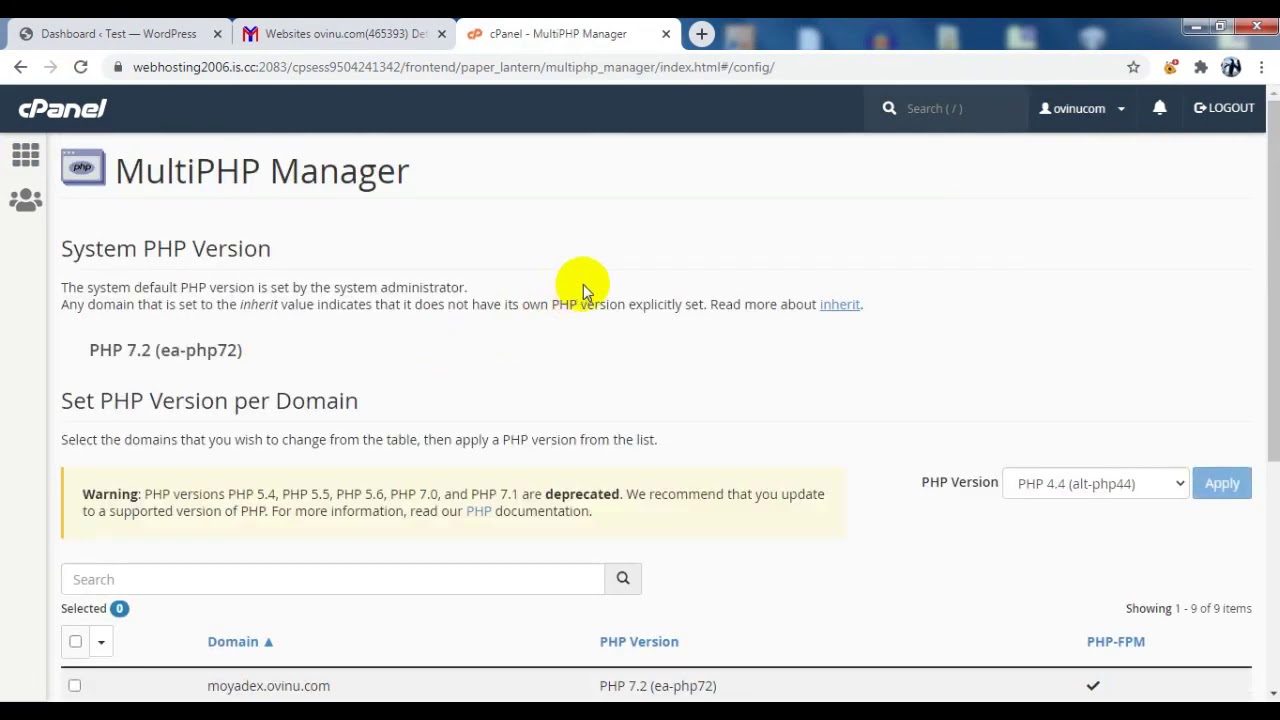Image resolution: width=1280 pixels, height=720 pixels.
Task: Click moyadex.ovinu.com domain text
Action: click(268, 686)
